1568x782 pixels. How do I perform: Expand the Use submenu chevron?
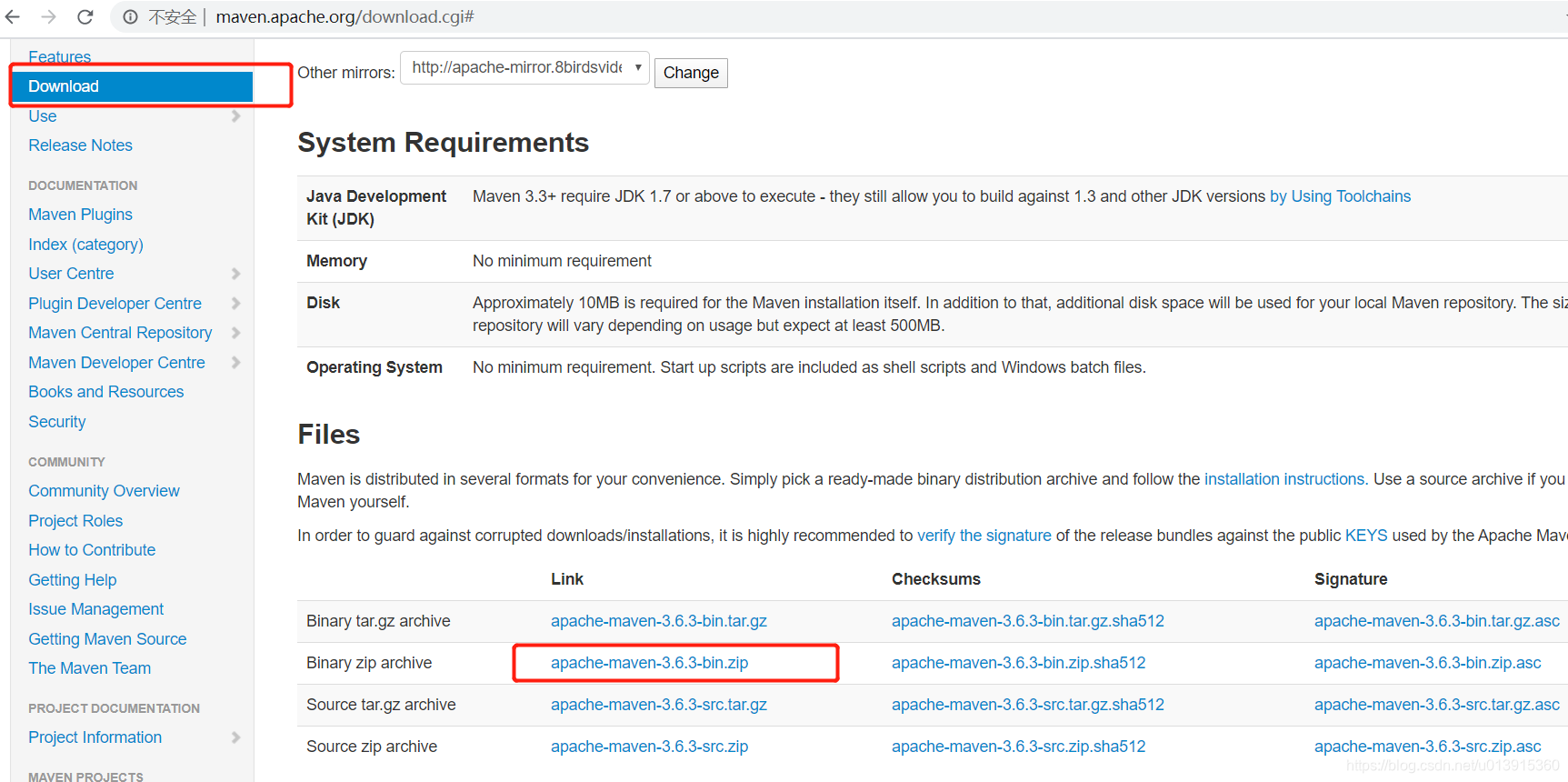pos(236,116)
